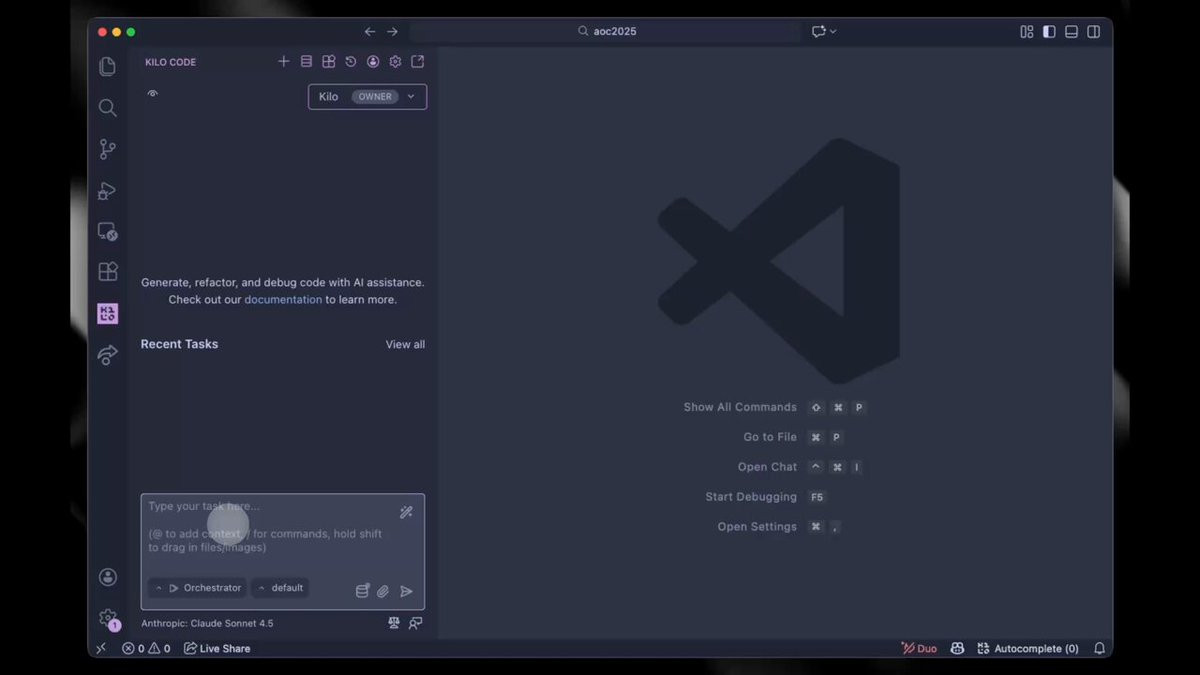
Task: Open the documentation link
Action: pos(283,300)
